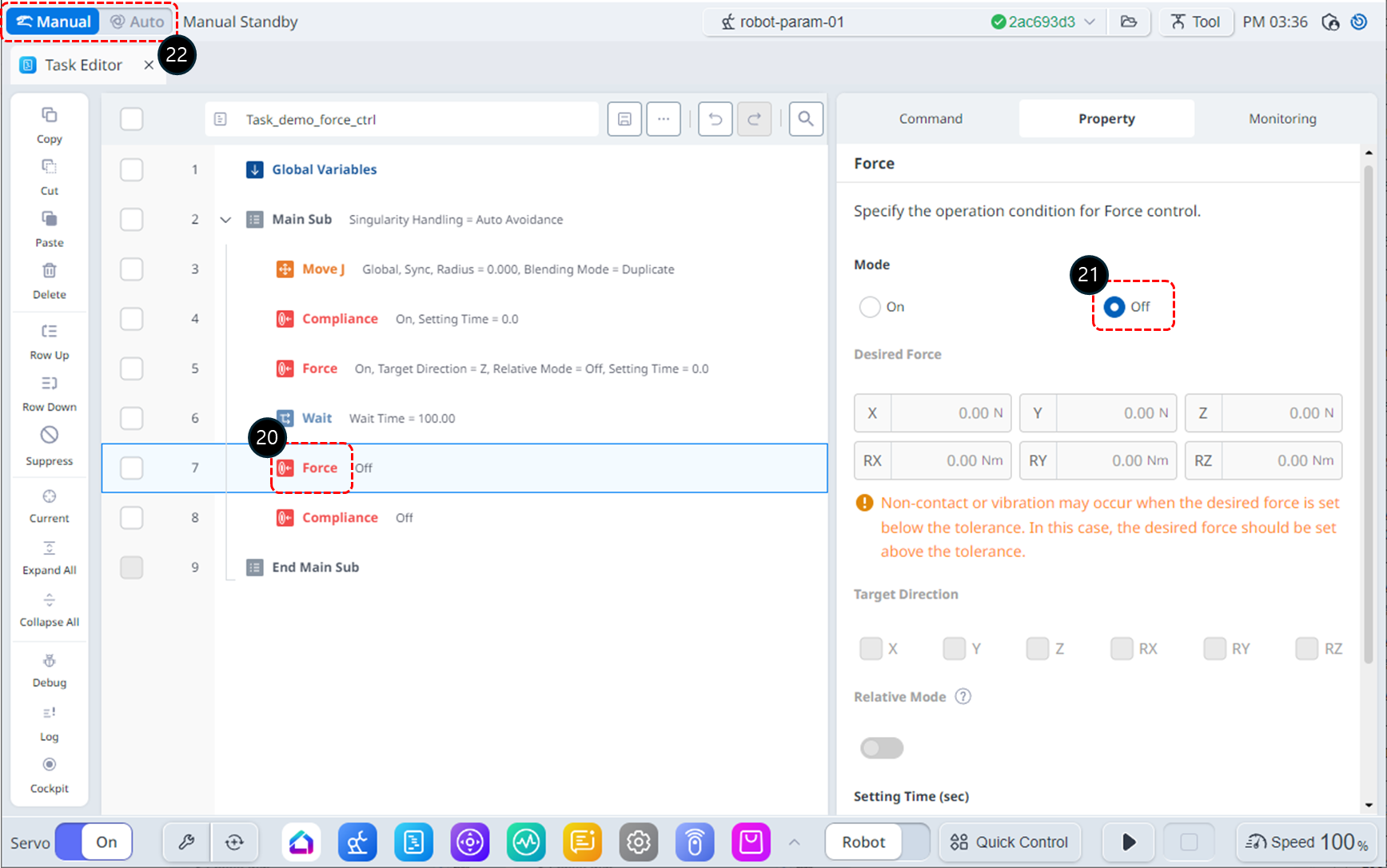The height and width of the screenshot is (868, 1387).
Task: Open the settings gear in bottom dock
Action: point(638,842)
